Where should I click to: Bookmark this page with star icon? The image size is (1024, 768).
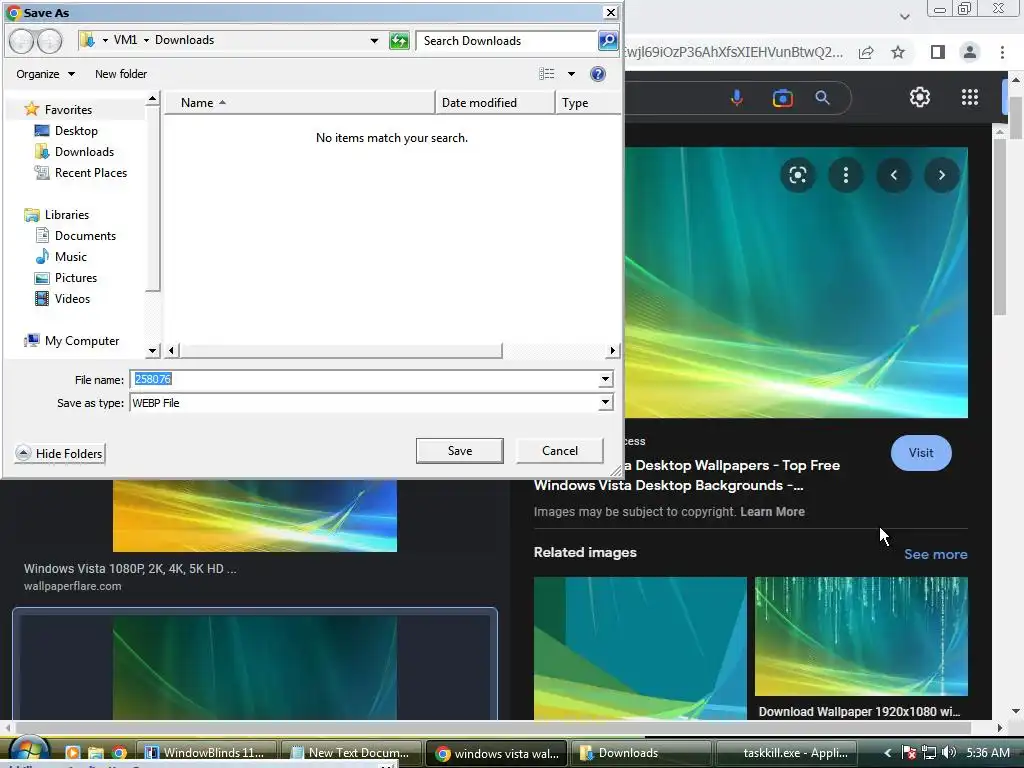898,52
